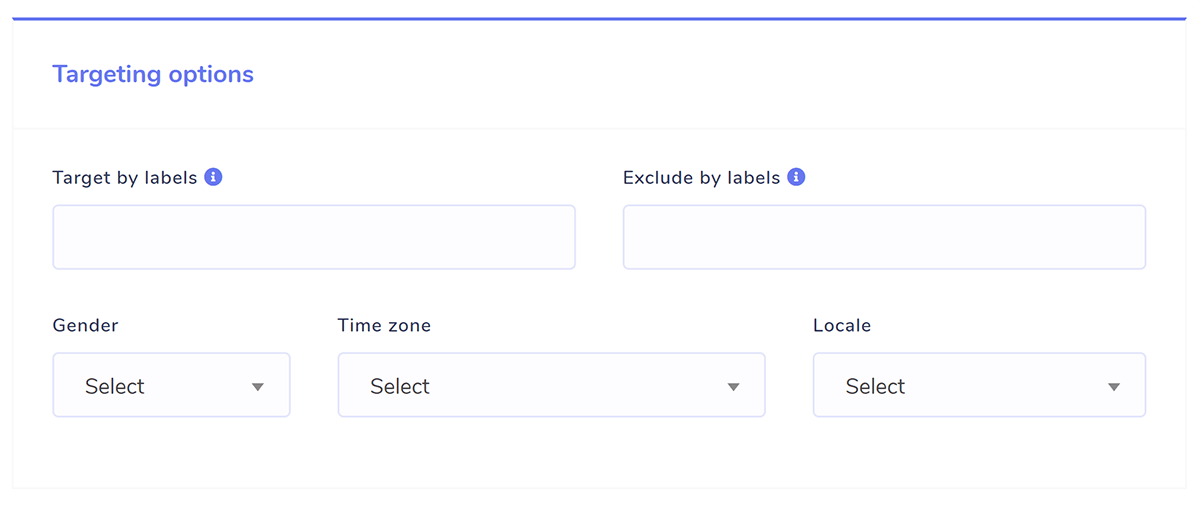Click info icon beside Exclude by labels
The image size is (1200, 506).
point(796,177)
